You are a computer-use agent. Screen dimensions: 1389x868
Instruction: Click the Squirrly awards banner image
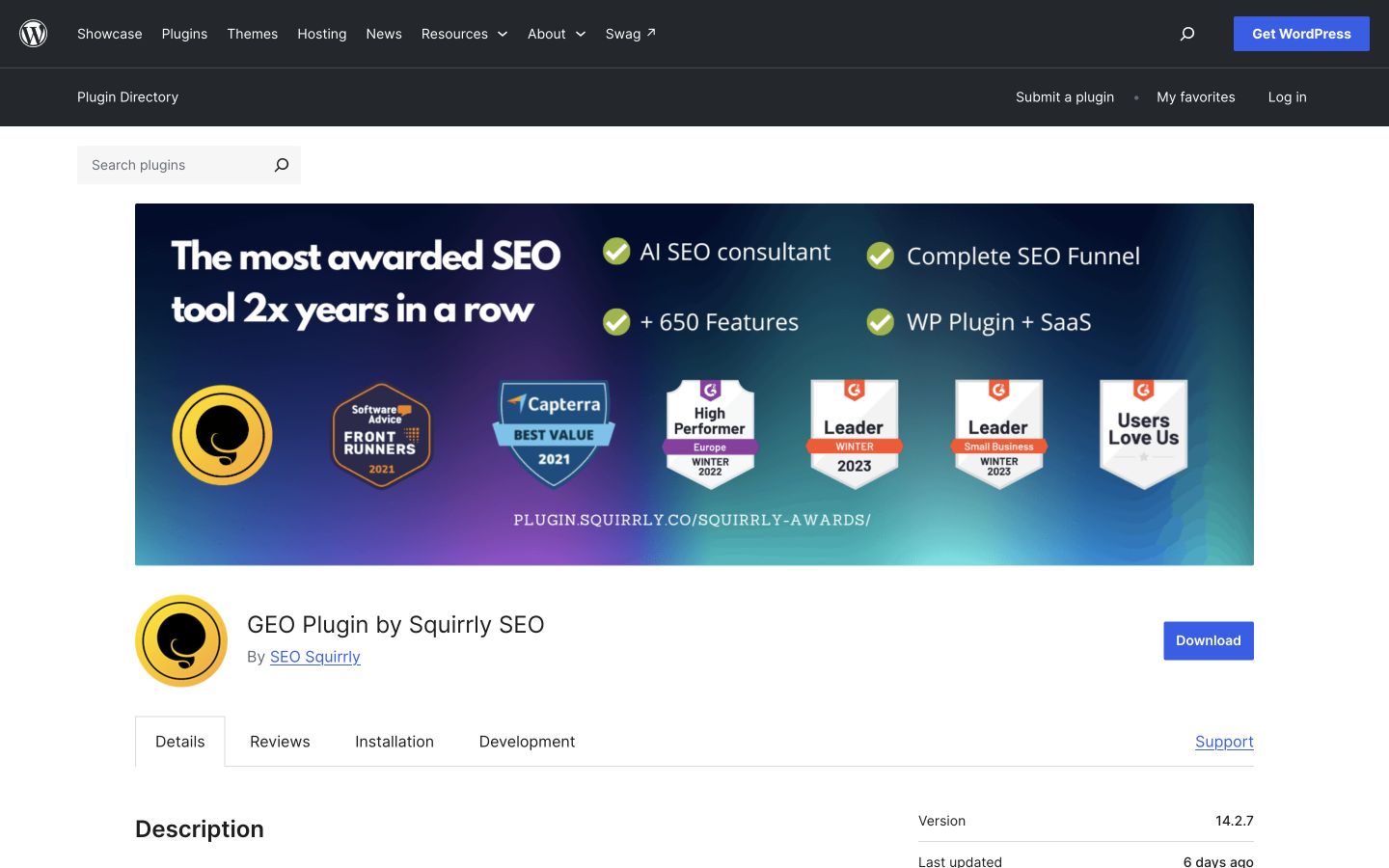[x=694, y=384]
